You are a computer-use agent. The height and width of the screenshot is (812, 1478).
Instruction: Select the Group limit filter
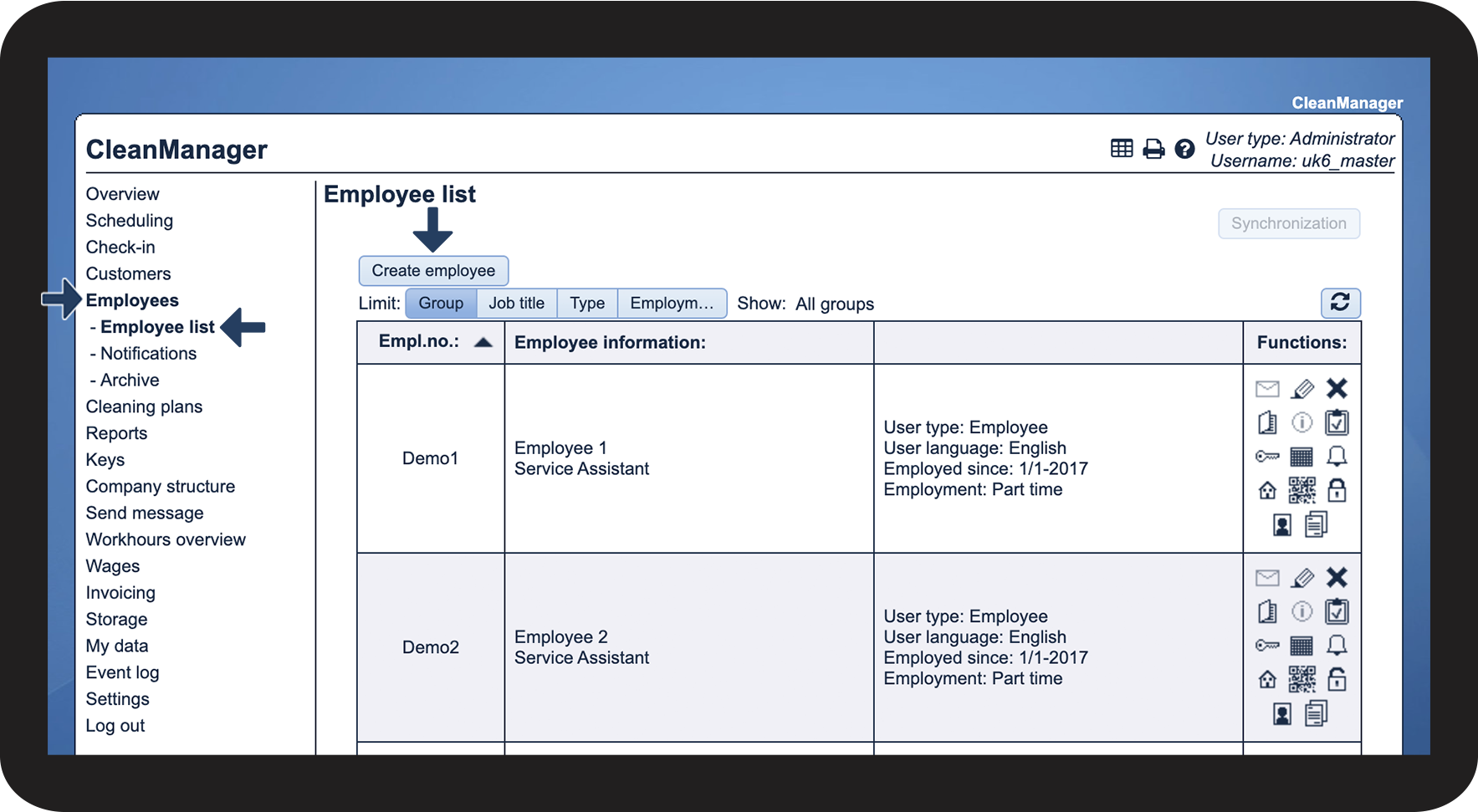pyautogui.click(x=441, y=304)
